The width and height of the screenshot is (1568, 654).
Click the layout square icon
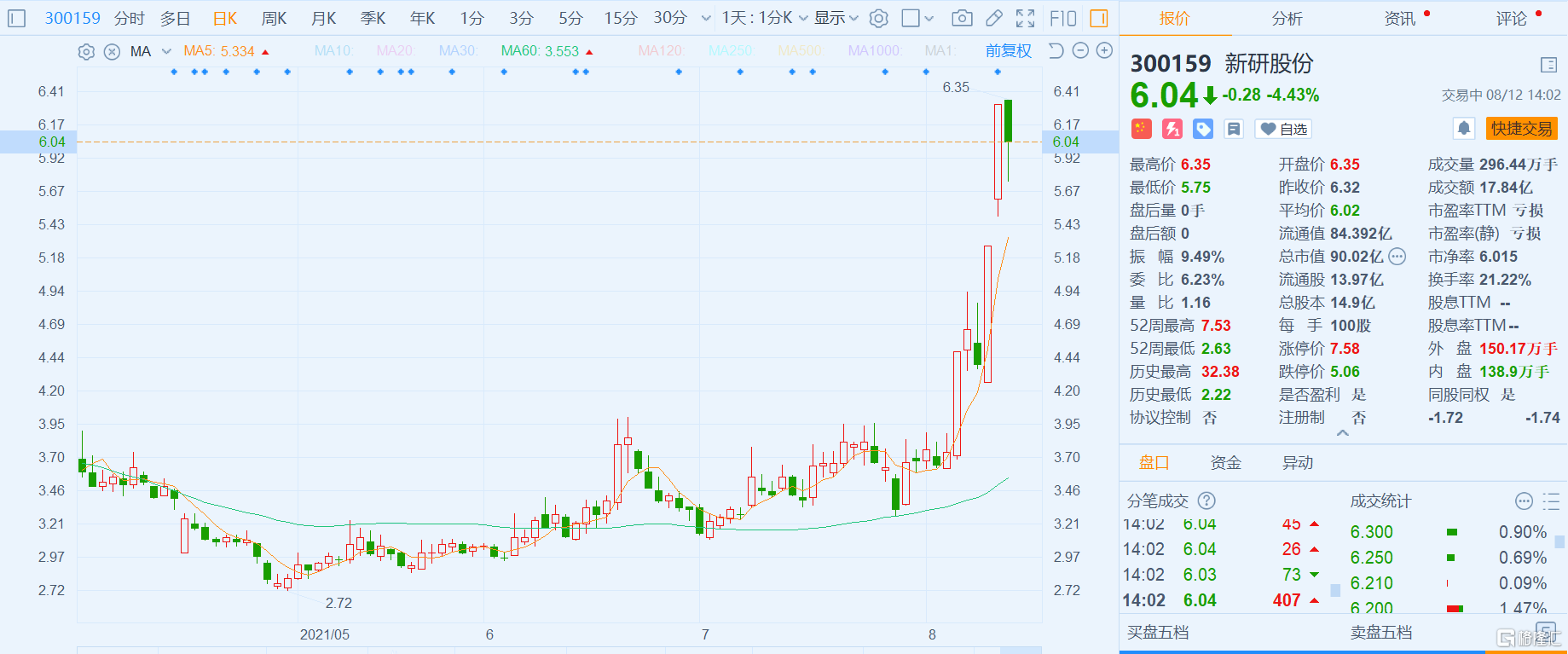tap(911, 18)
